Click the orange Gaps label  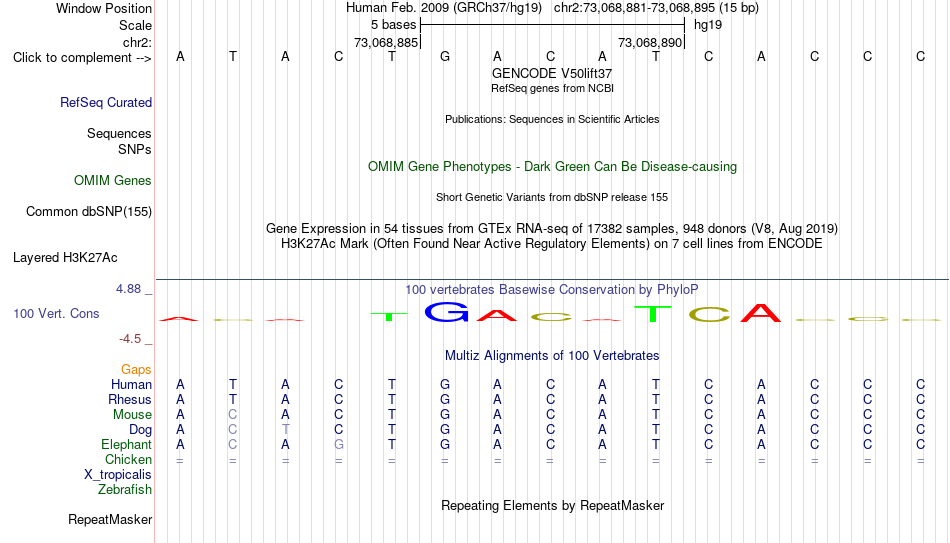[136, 370]
